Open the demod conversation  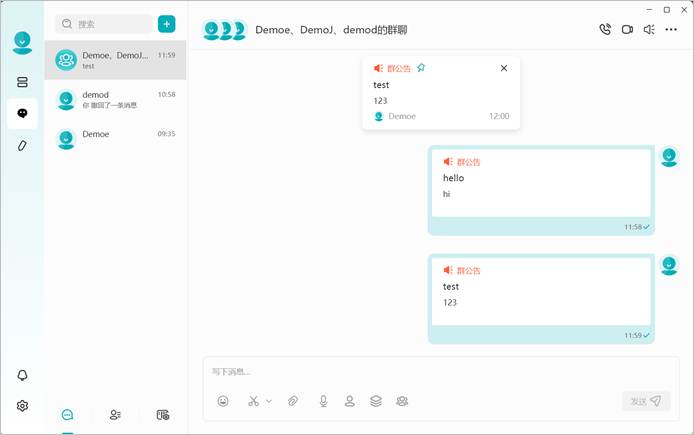click(x=116, y=100)
